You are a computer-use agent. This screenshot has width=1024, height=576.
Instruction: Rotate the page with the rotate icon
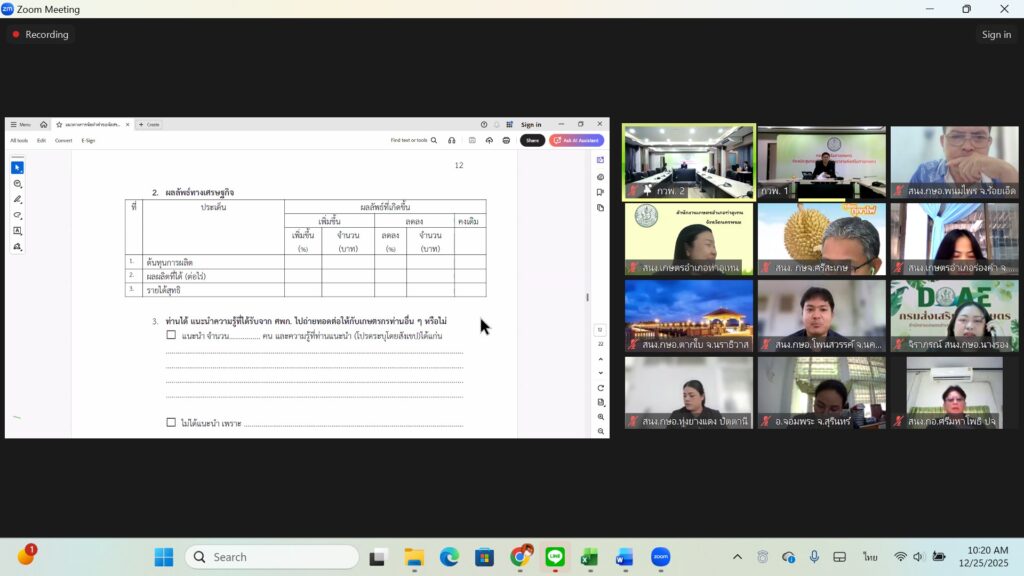click(x=600, y=388)
